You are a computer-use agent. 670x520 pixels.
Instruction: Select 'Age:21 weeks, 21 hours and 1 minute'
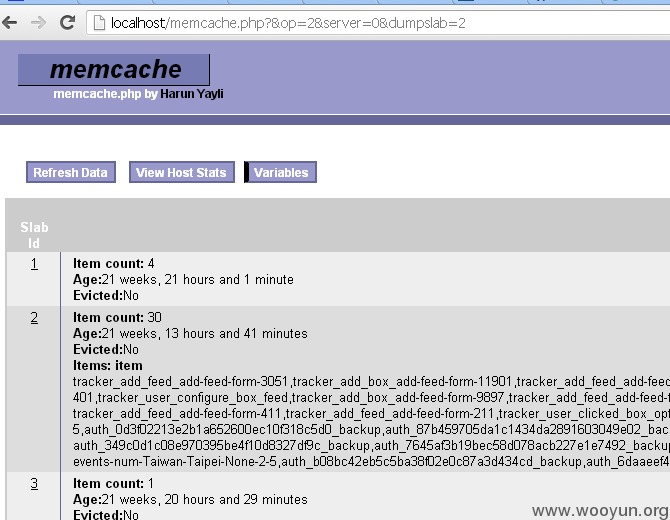[x=183, y=279]
